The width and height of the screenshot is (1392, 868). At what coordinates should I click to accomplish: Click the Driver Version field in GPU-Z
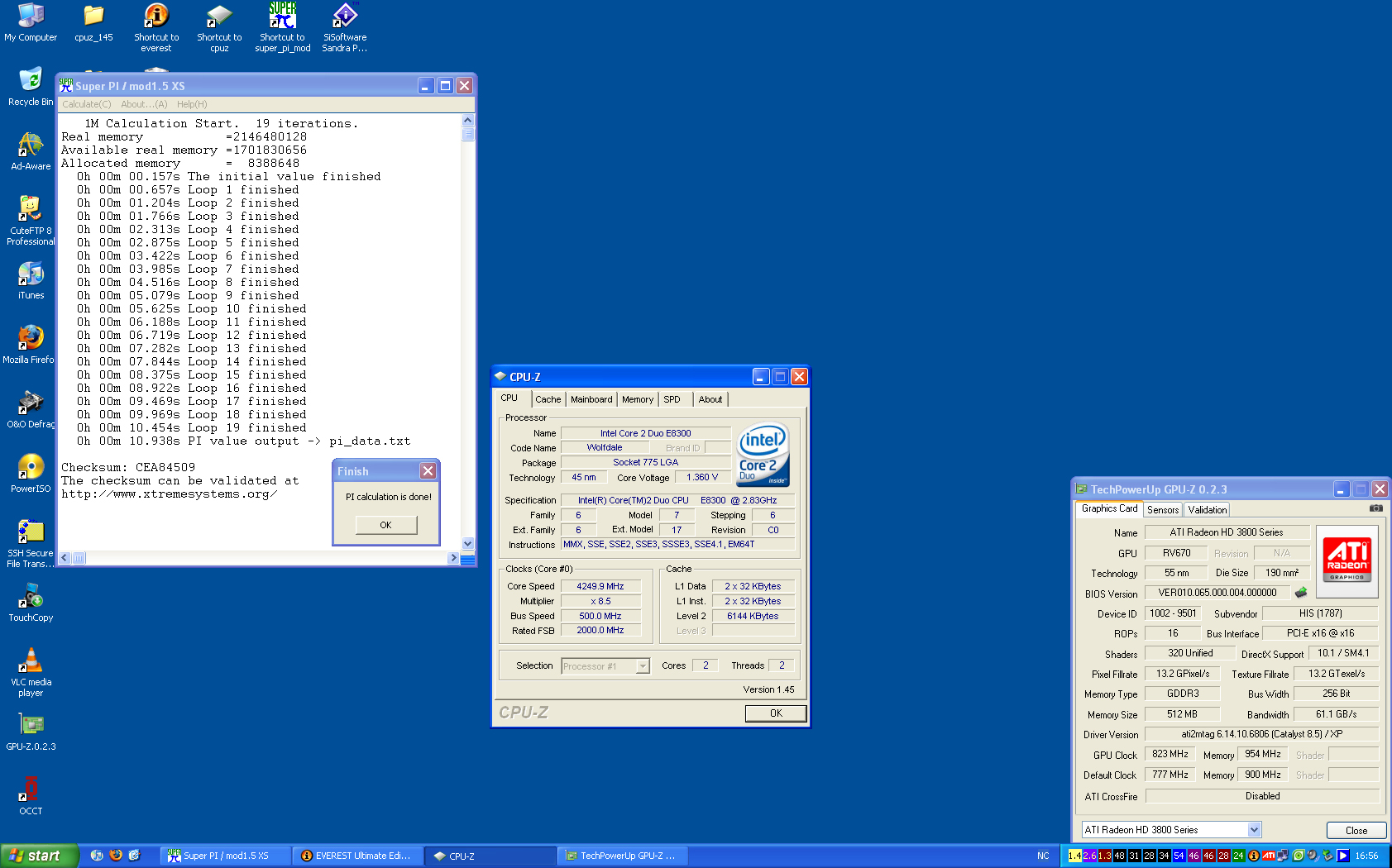coord(1261,734)
